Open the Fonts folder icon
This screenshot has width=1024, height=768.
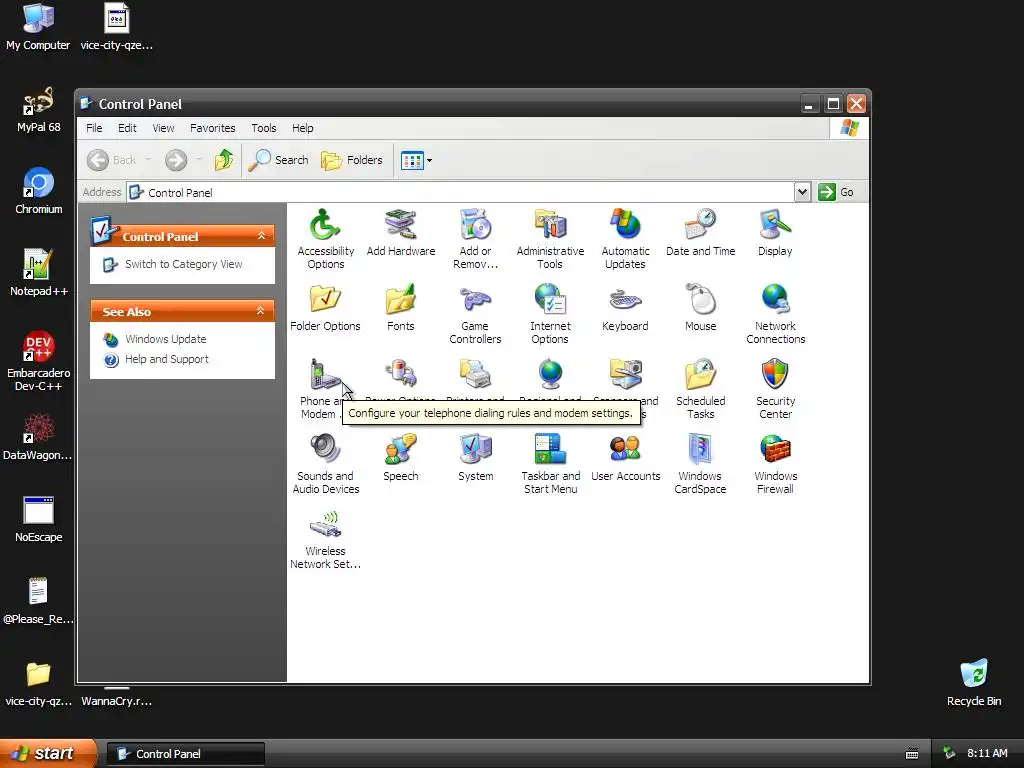click(400, 300)
